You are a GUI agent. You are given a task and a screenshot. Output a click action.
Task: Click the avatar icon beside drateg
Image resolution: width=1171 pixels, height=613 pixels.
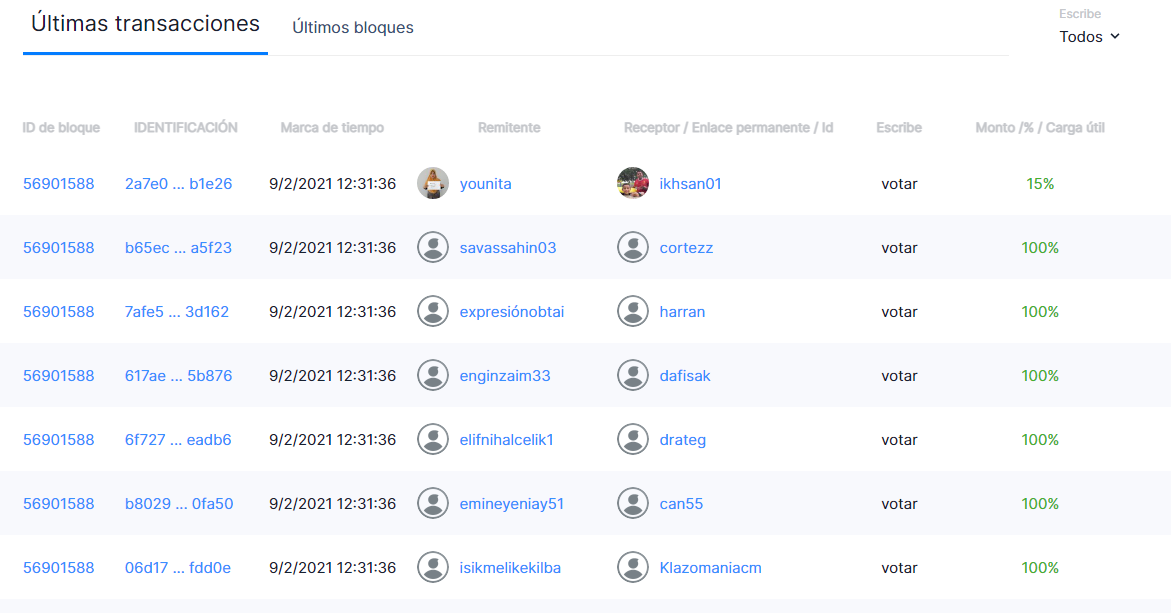coord(633,440)
